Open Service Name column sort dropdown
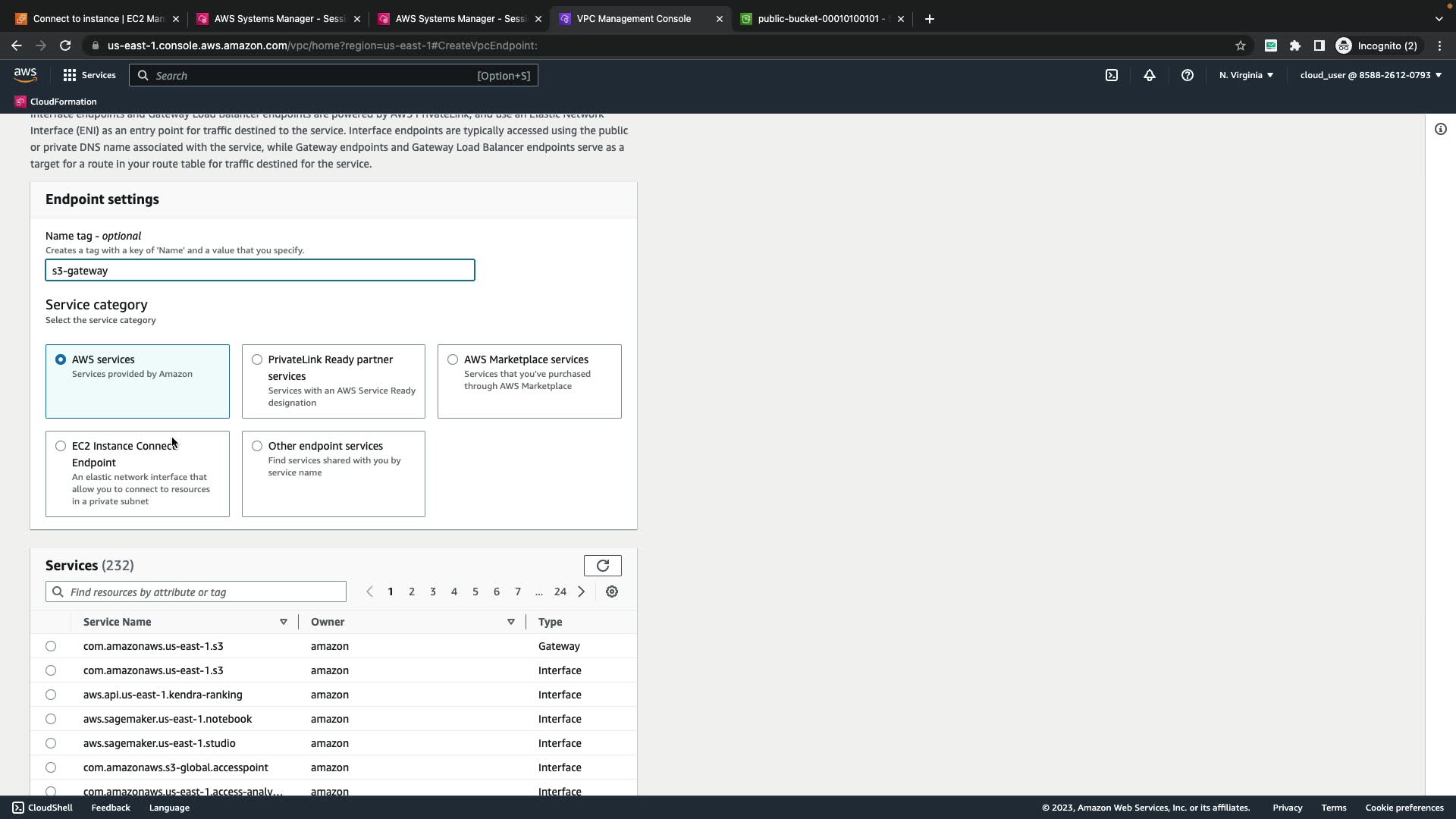 click(283, 622)
